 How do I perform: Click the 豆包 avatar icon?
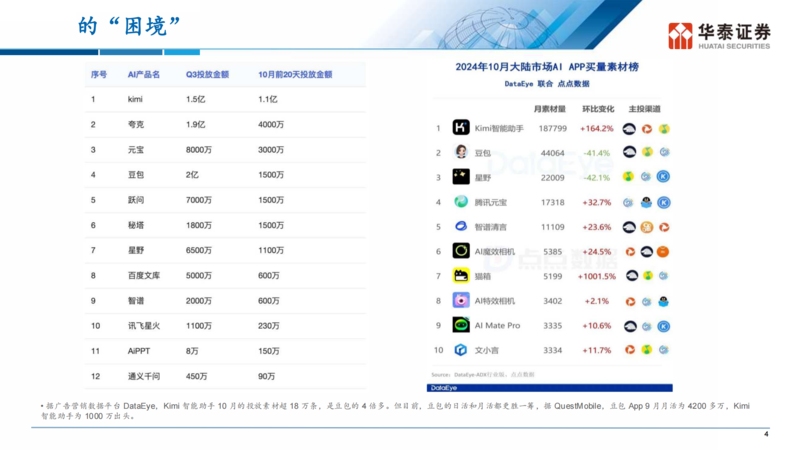(461, 152)
